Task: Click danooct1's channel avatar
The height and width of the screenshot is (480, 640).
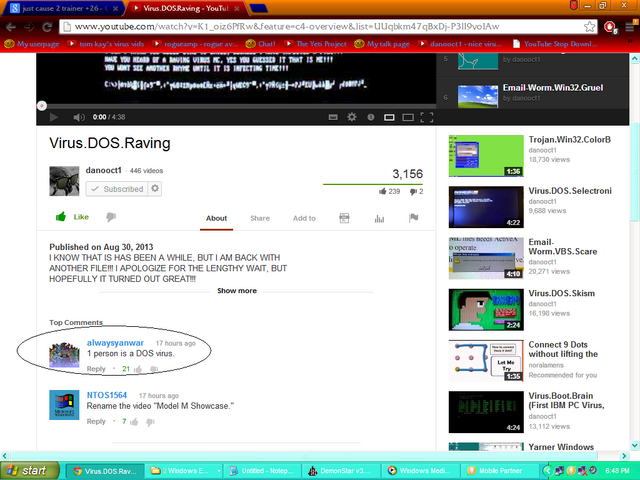Action: click(x=64, y=181)
